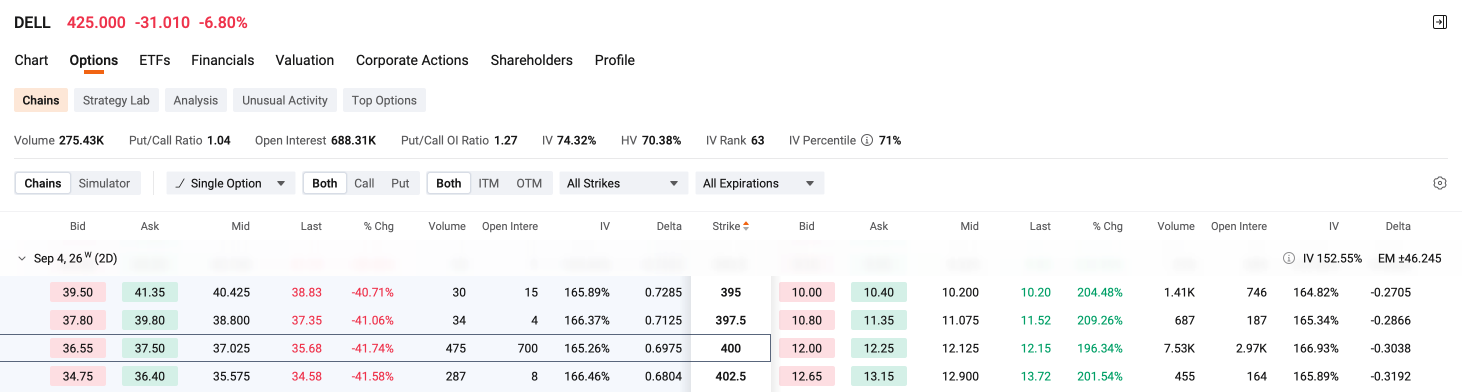
Task: Open Top Options
Action: pos(384,100)
